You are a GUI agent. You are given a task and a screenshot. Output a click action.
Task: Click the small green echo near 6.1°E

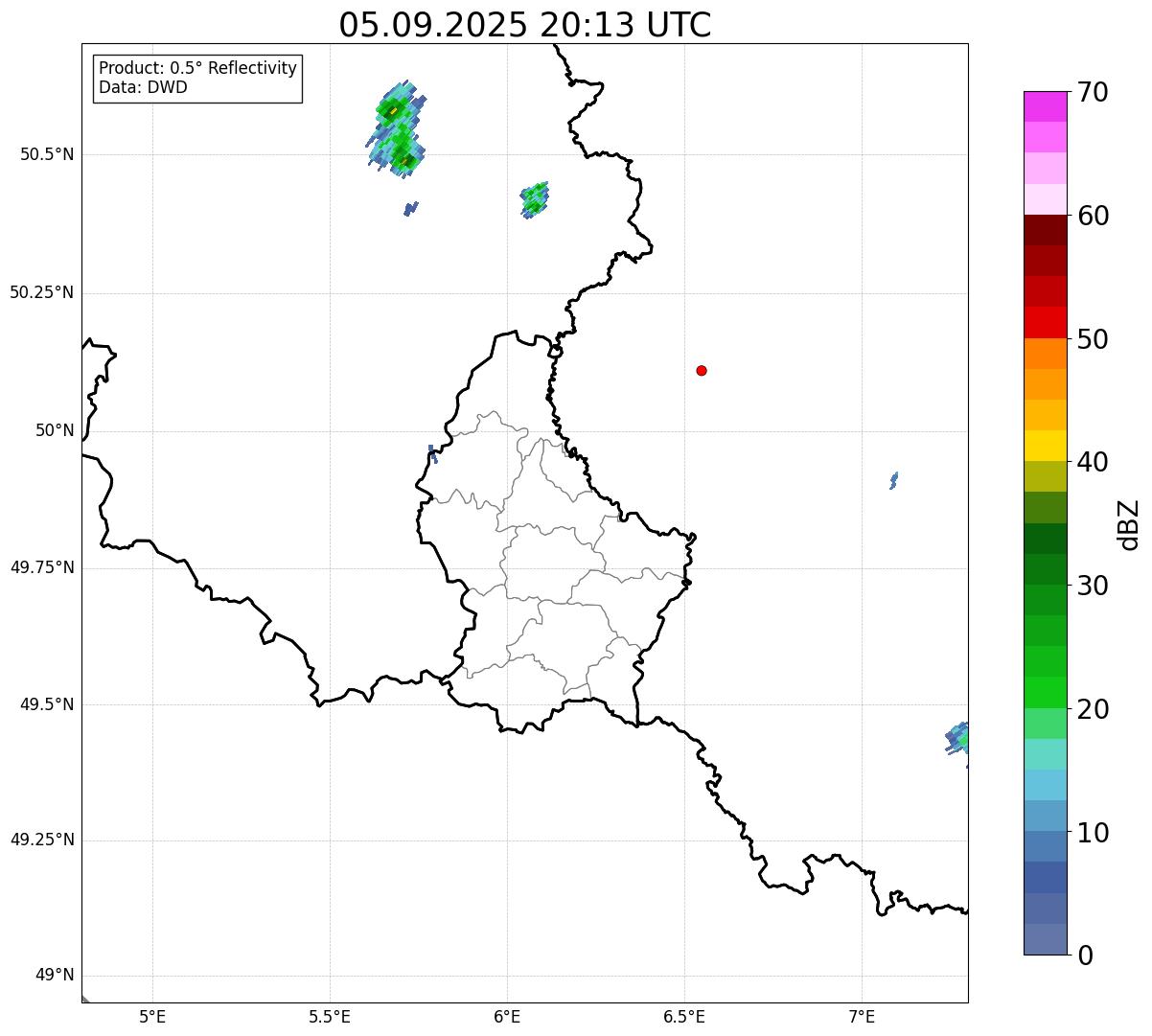[535, 200]
